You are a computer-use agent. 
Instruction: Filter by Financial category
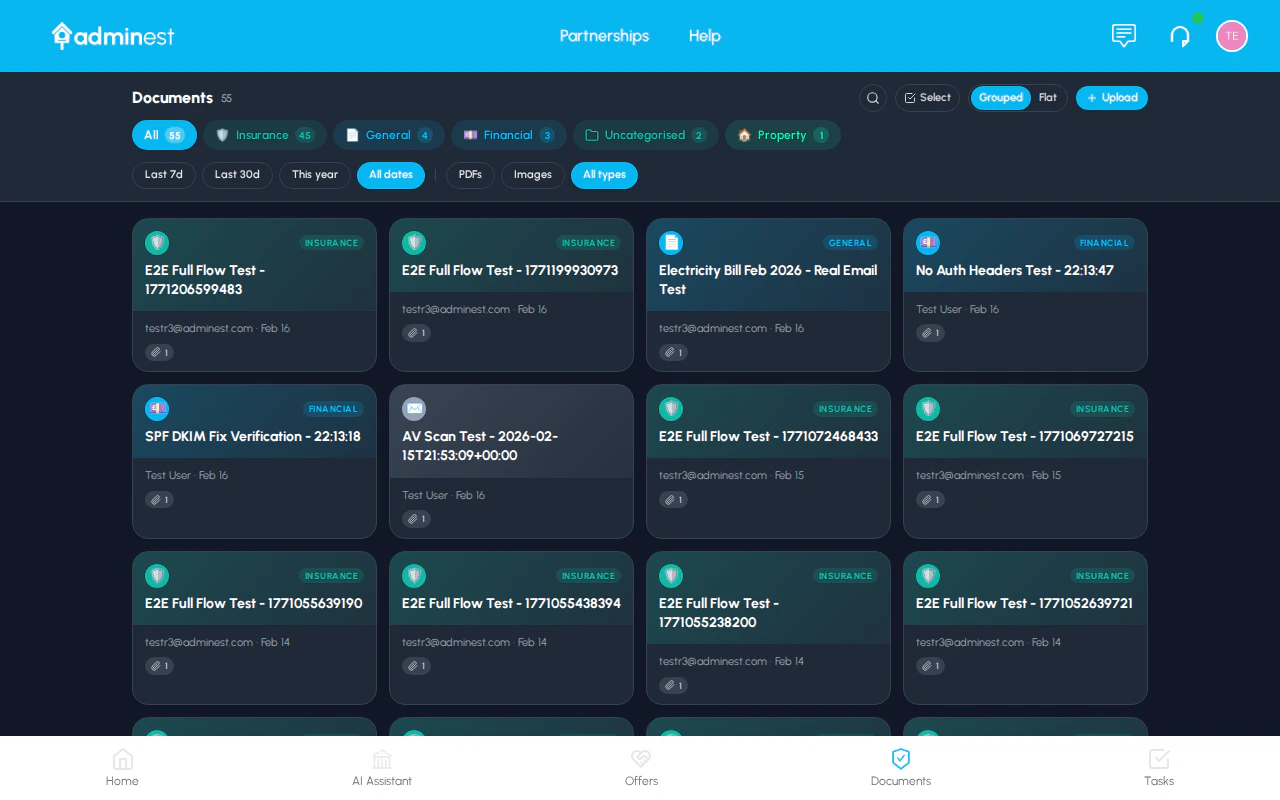[509, 135]
